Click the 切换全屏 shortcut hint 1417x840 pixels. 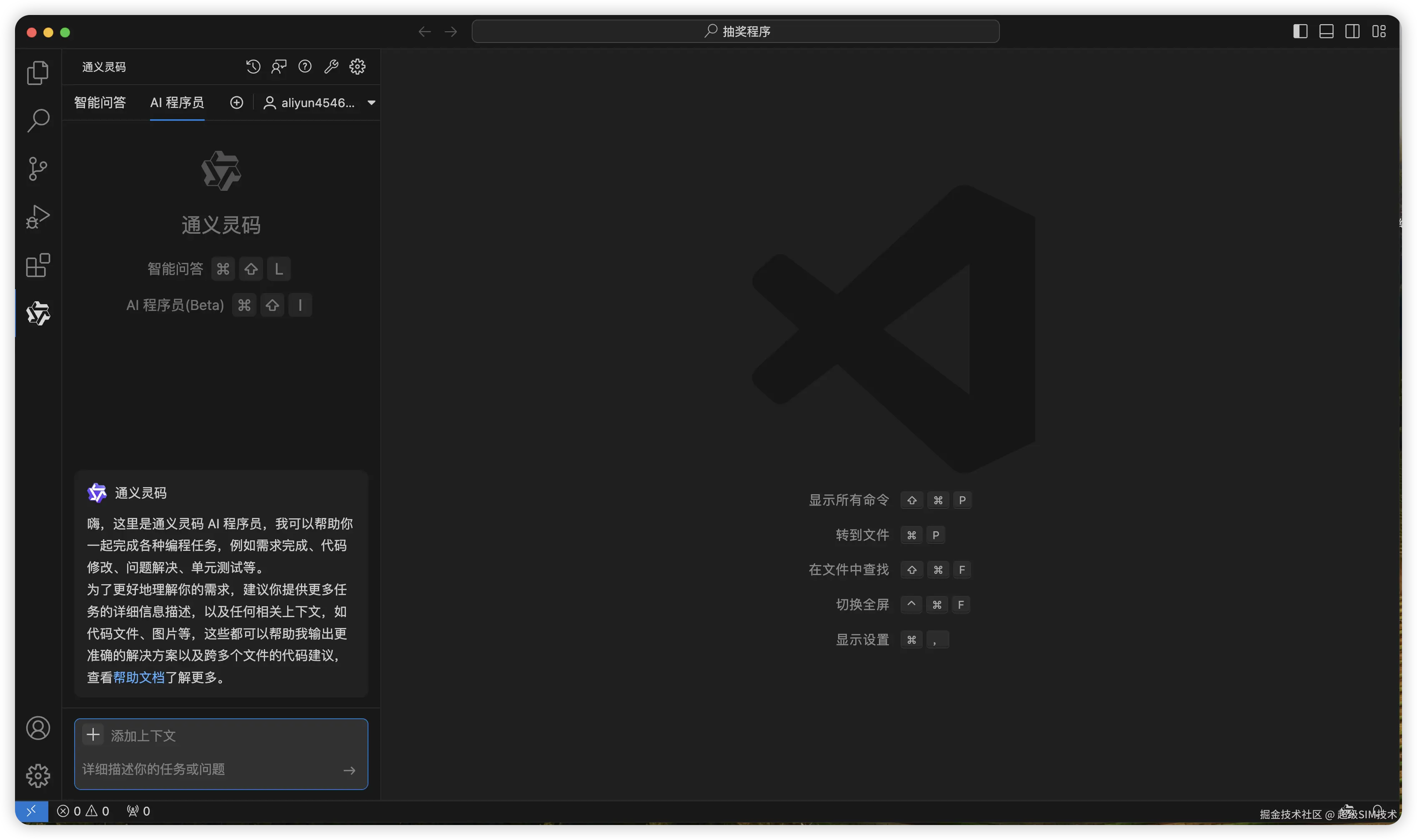point(862,605)
